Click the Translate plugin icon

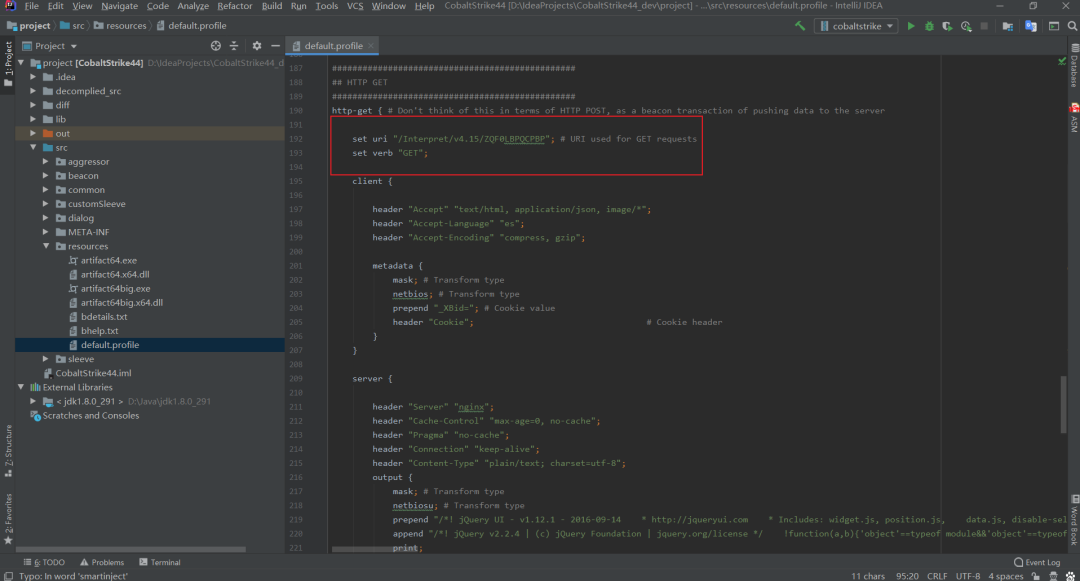pos(1030,26)
